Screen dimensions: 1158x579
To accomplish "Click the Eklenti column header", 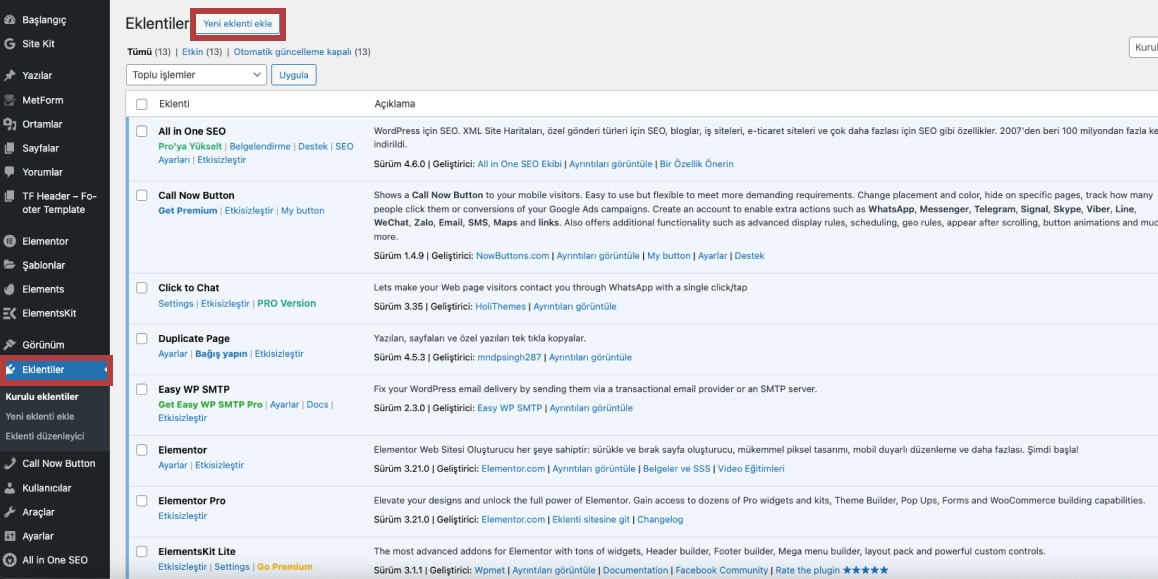I will [174, 104].
